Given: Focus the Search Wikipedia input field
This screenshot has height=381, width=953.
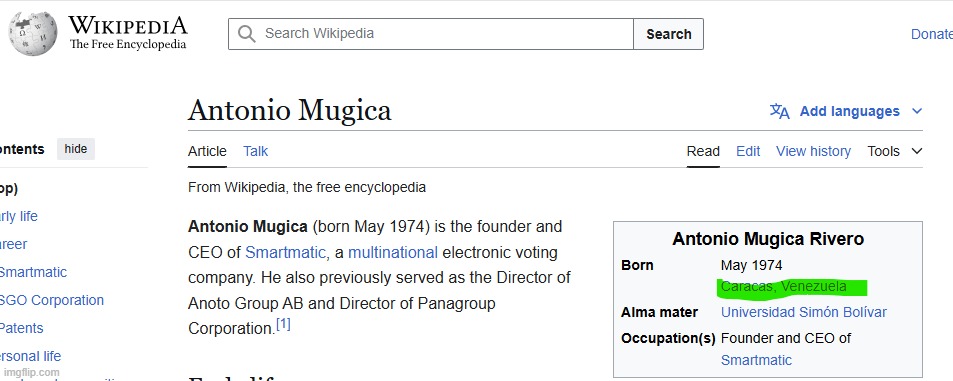Looking at the screenshot, I should click(431, 33).
